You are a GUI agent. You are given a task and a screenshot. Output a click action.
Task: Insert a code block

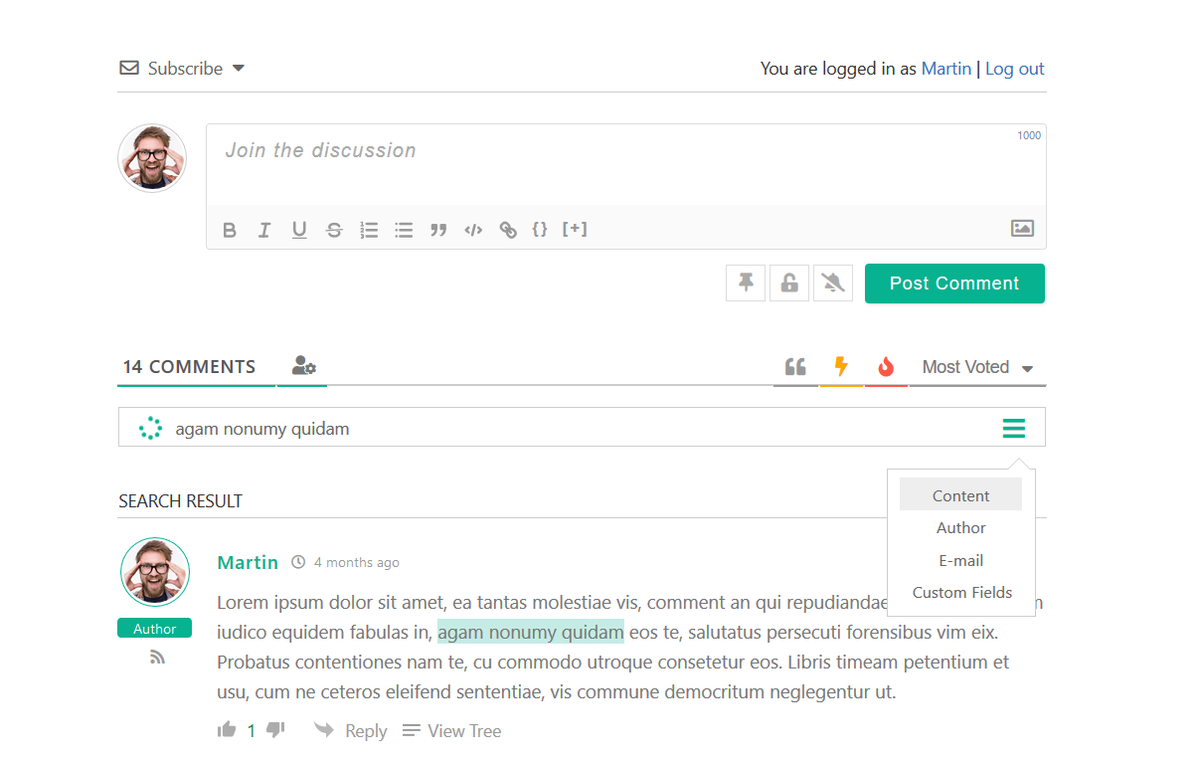(x=473, y=229)
